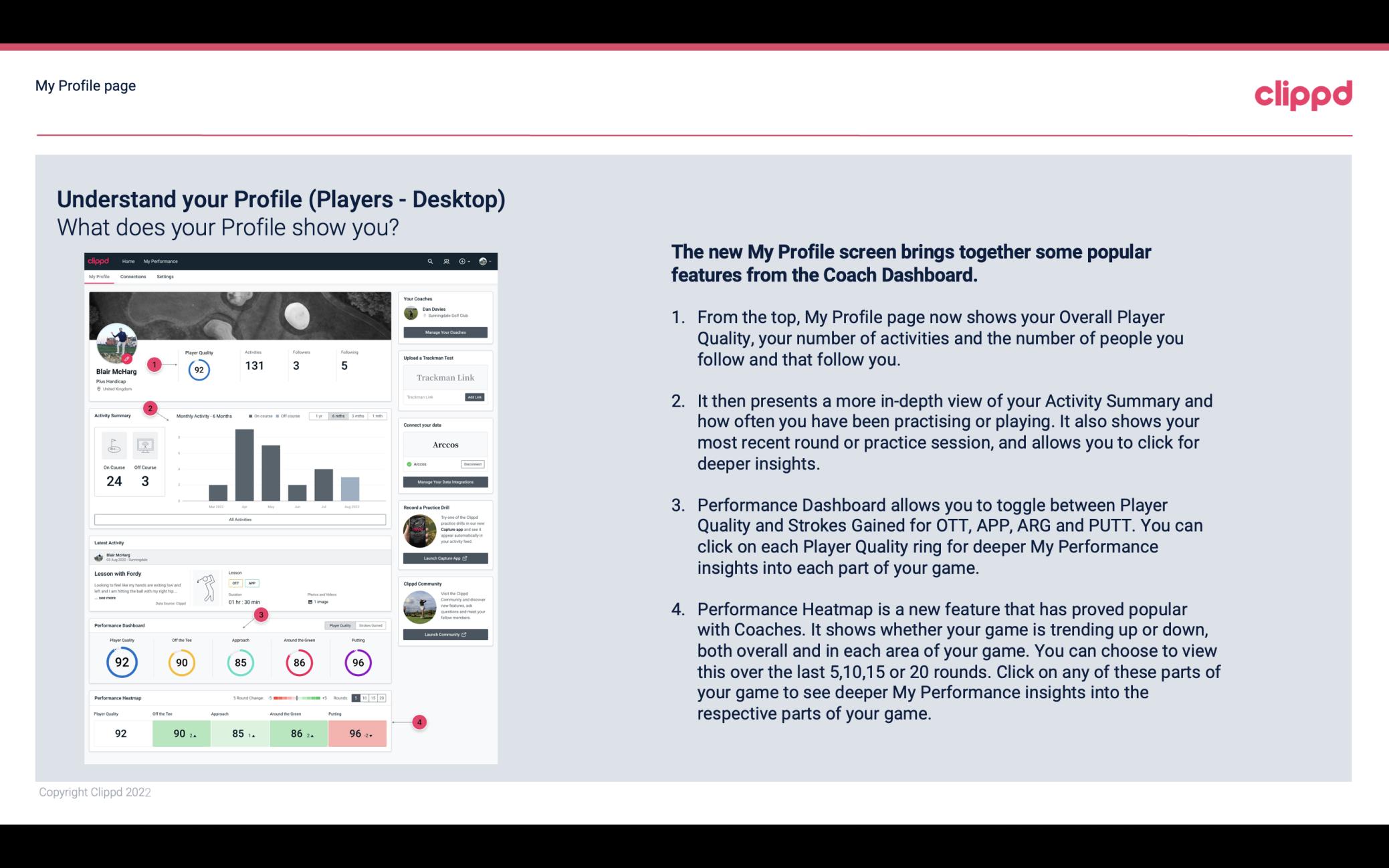Toggle Player Quality view in Performance Dashboard

click(x=341, y=625)
